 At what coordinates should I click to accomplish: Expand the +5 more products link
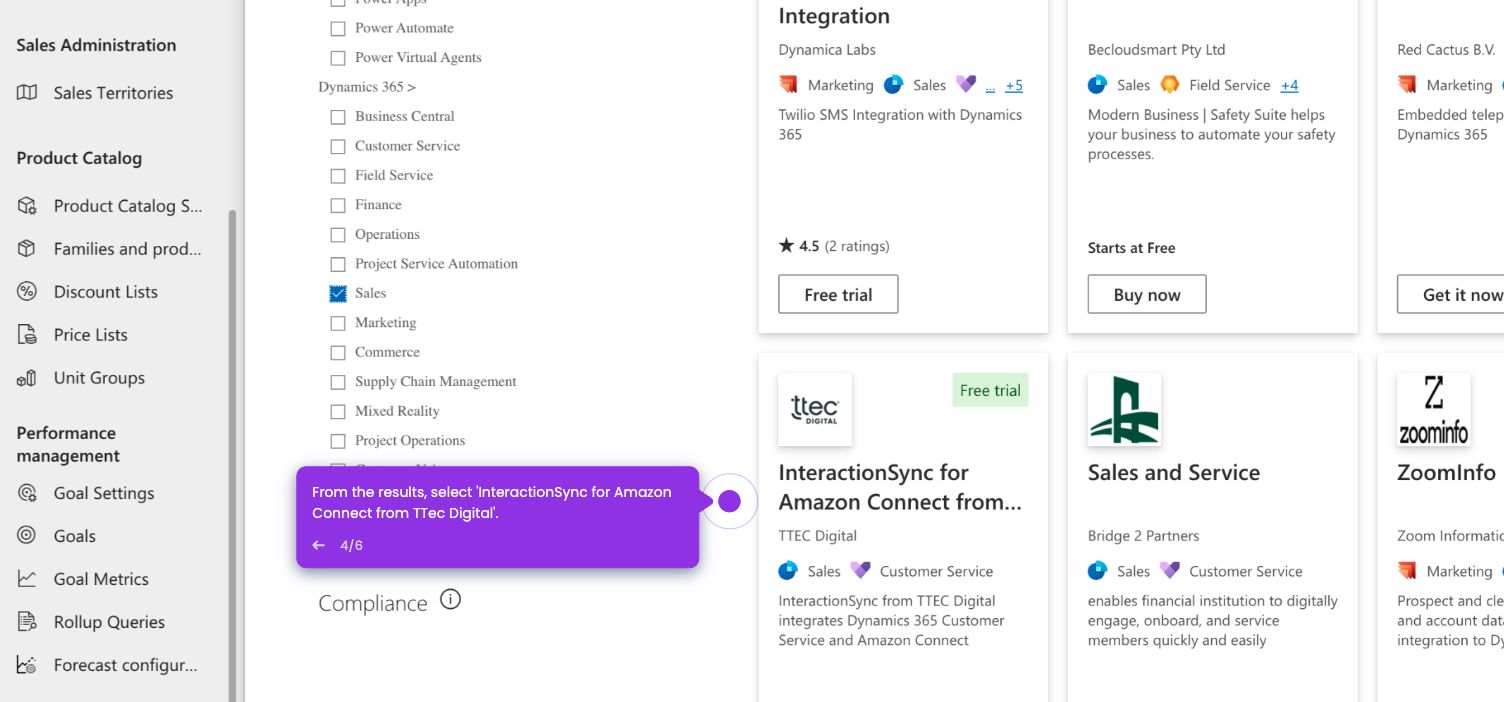tap(1014, 86)
